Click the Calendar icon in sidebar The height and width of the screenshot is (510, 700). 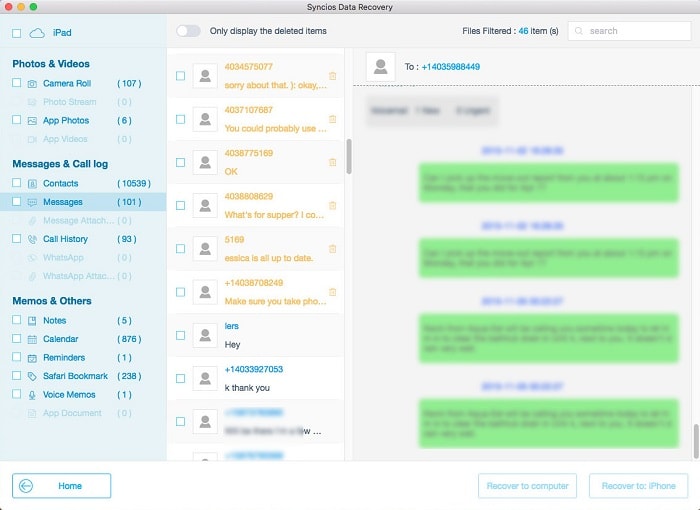tap(32, 339)
